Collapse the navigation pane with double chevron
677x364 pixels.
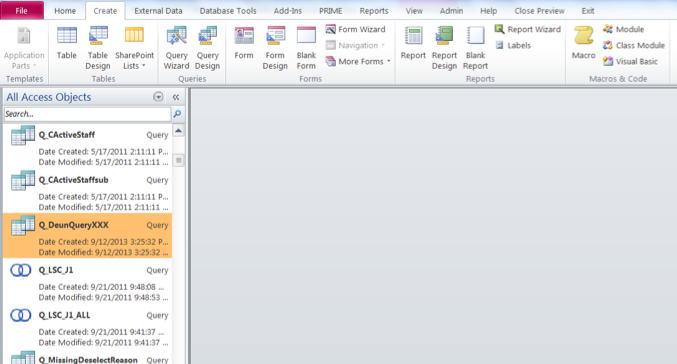tap(176, 97)
